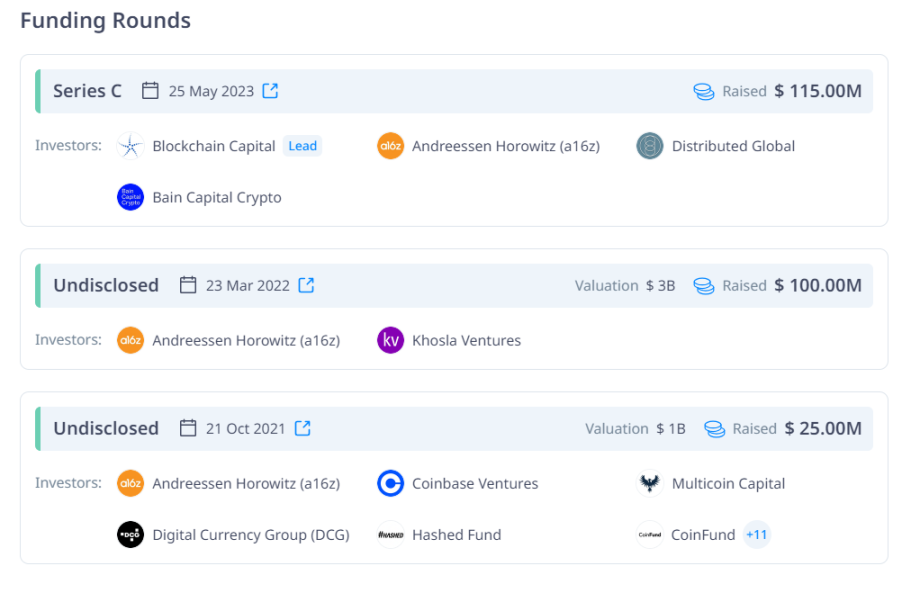Click the Khosla Ventures kv logo
This screenshot has width=911, height=593.
390,340
